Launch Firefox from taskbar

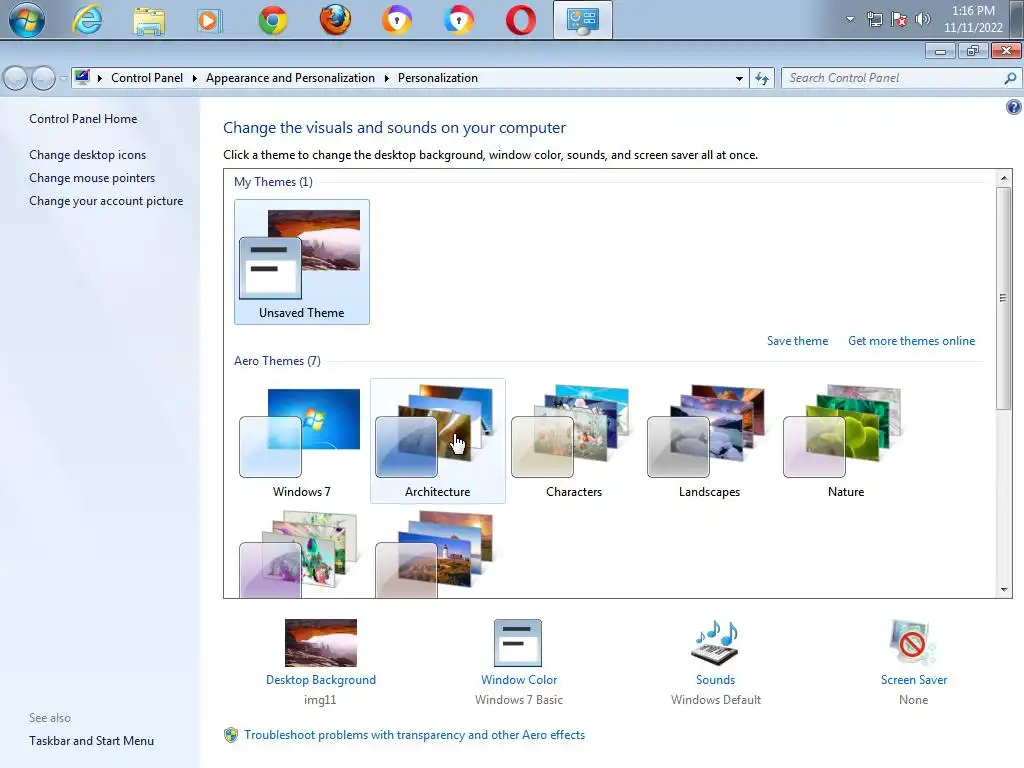click(x=335, y=20)
